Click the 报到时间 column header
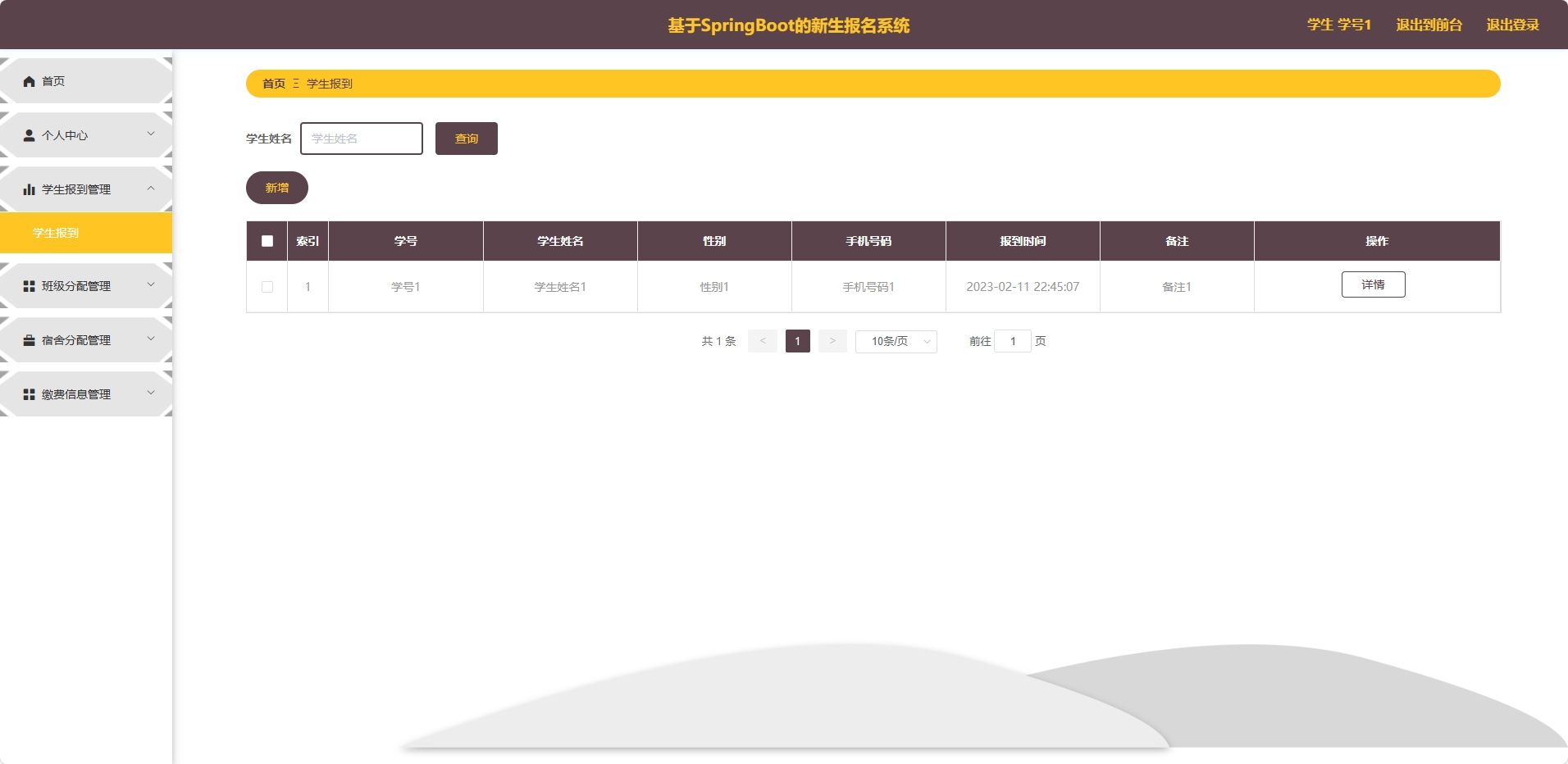This screenshot has height=764, width=1568. (1023, 241)
